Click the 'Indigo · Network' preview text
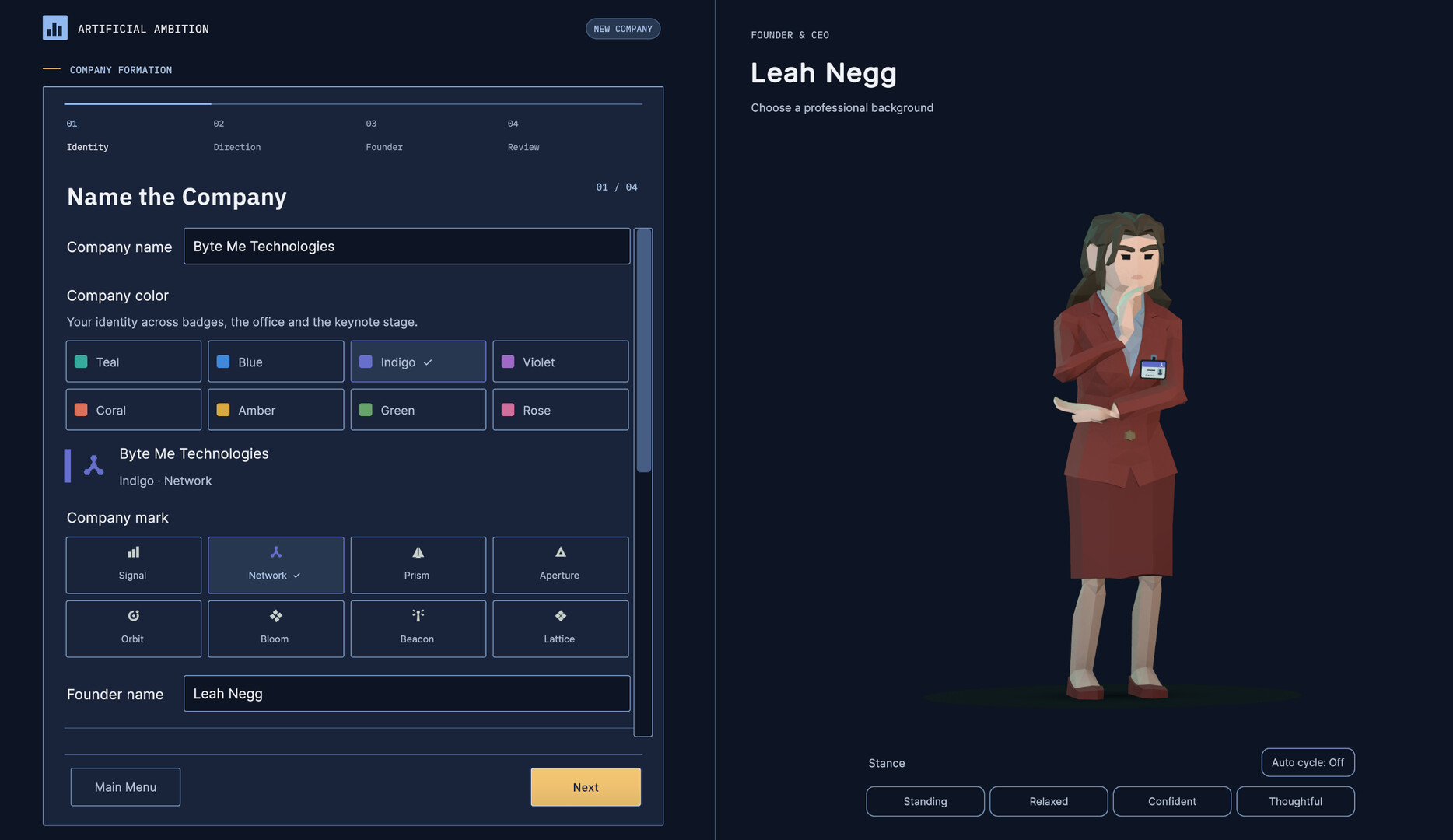1453x840 pixels. (166, 481)
